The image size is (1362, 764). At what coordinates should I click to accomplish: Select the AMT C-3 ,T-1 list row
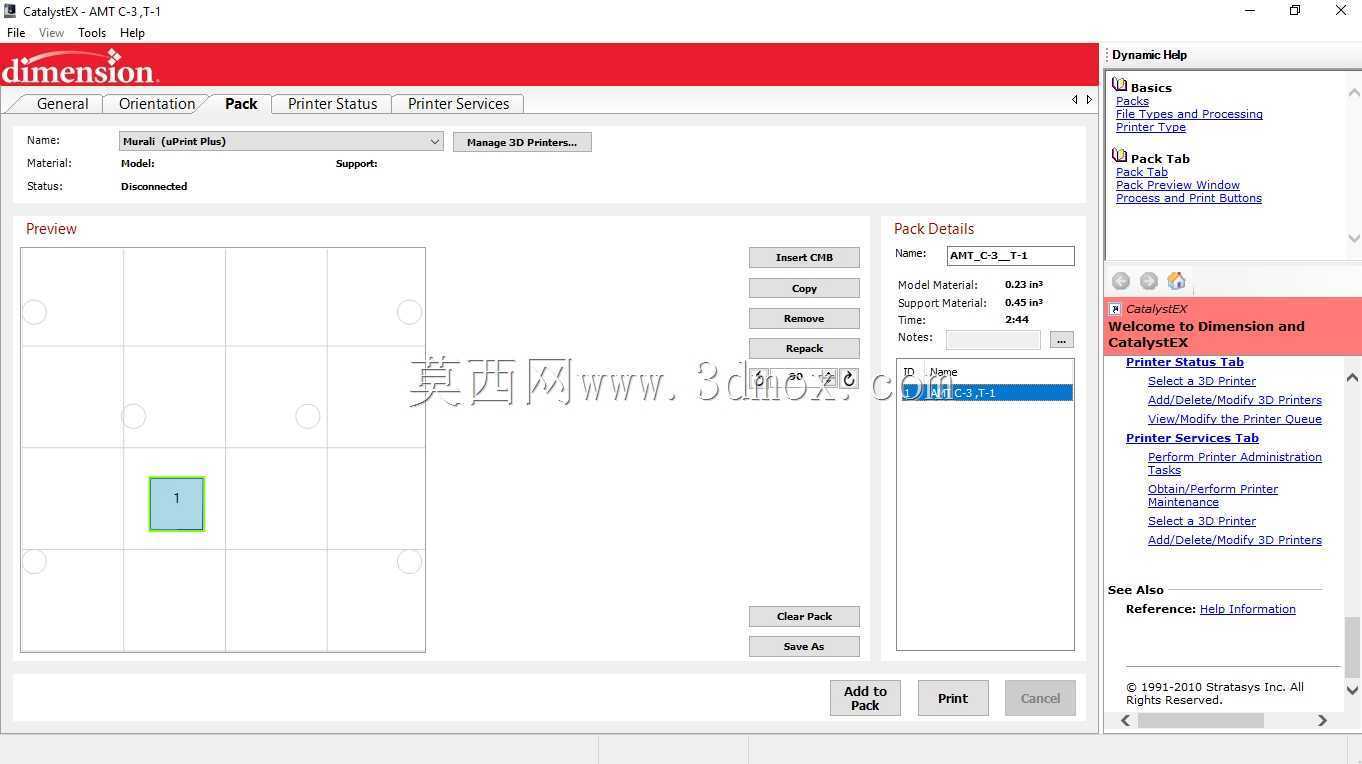(985, 393)
